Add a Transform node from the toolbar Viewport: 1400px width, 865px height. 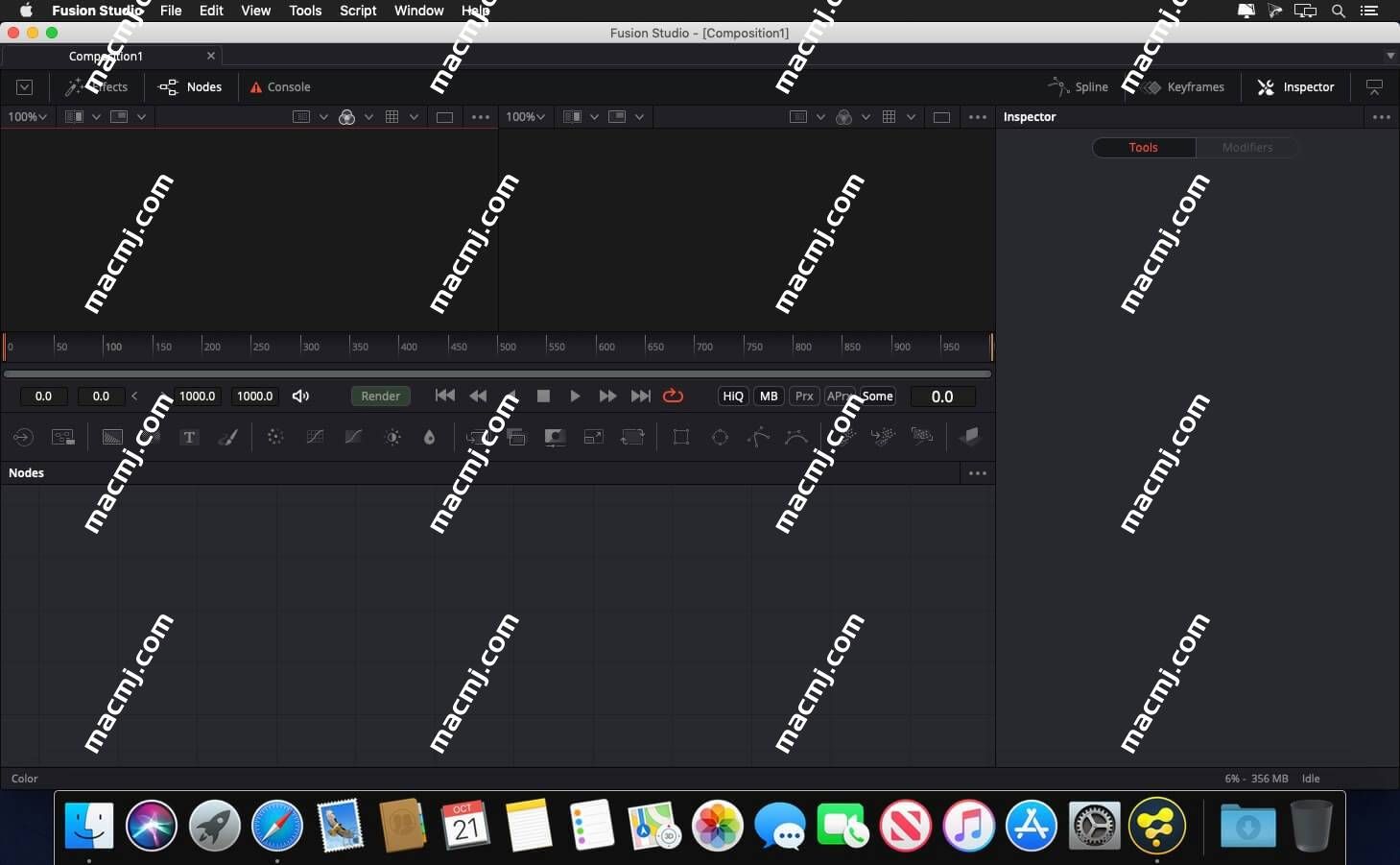click(x=632, y=437)
